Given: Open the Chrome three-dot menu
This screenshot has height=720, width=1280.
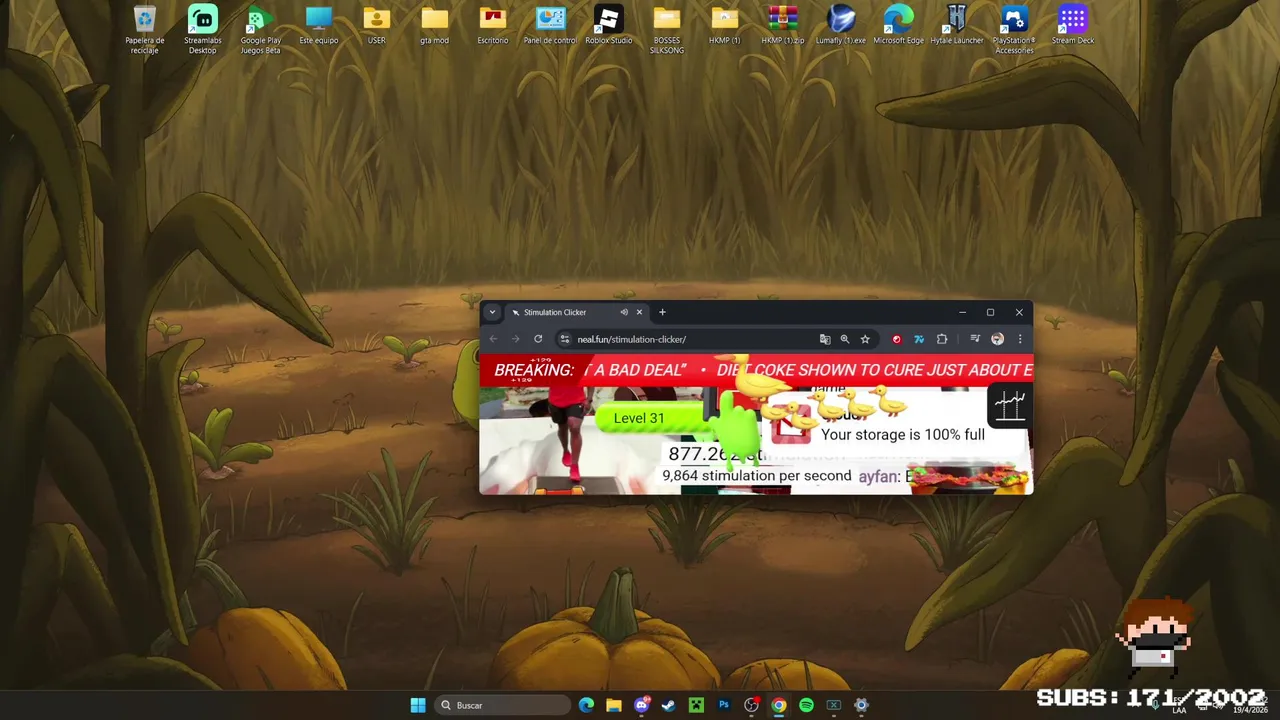Looking at the screenshot, I should 1020,339.
